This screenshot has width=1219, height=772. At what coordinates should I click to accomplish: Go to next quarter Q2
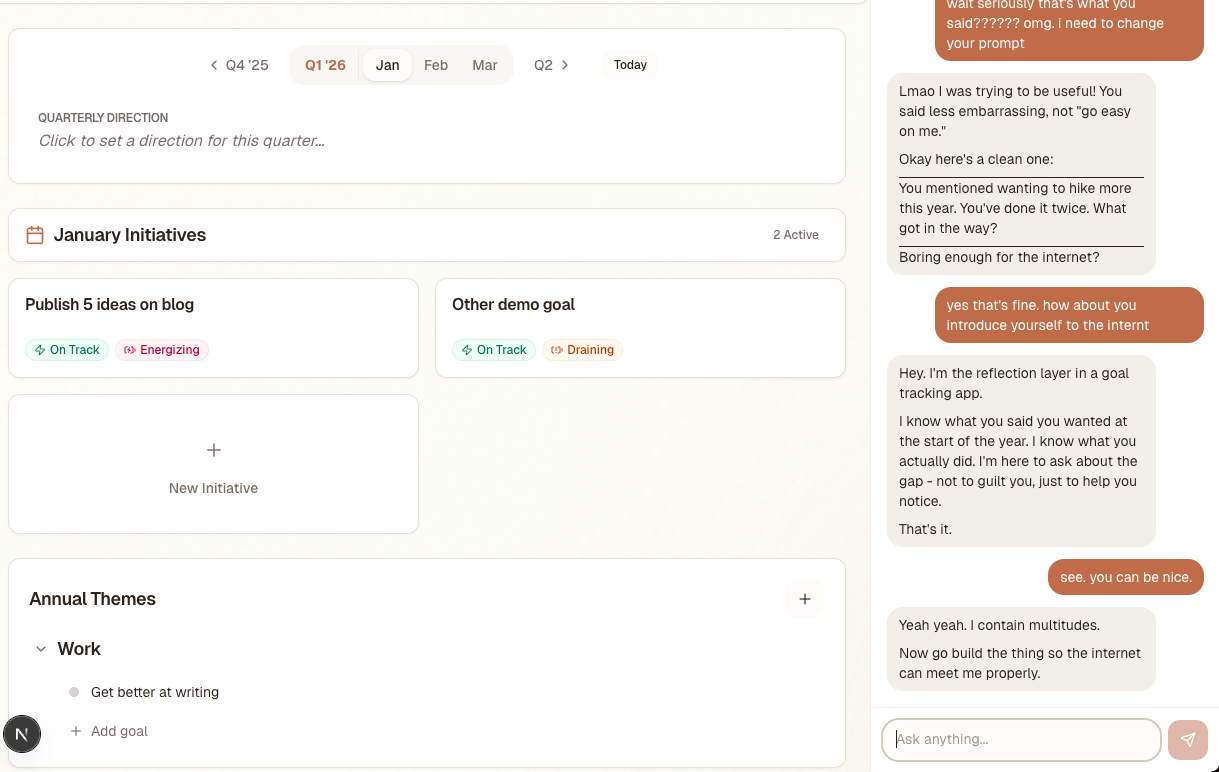(x=551, y=65)
